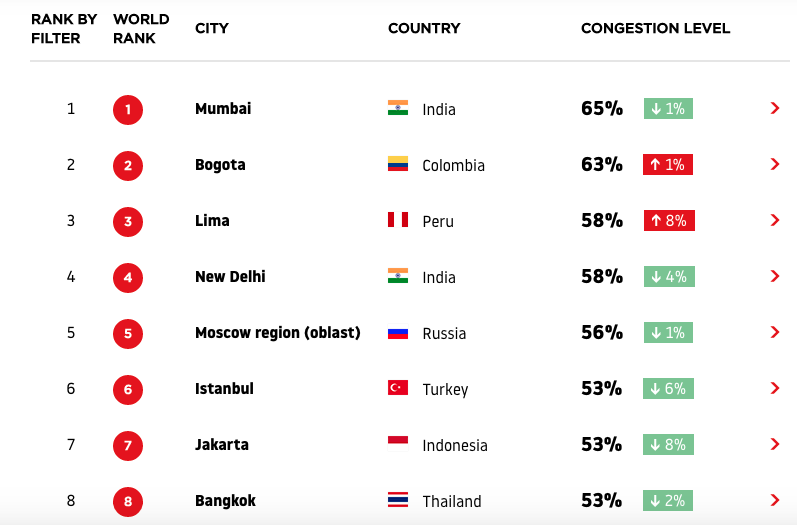Open the Moscow region (oblast) link
Viewport: 797px width, 525px height.
[278, 332]
